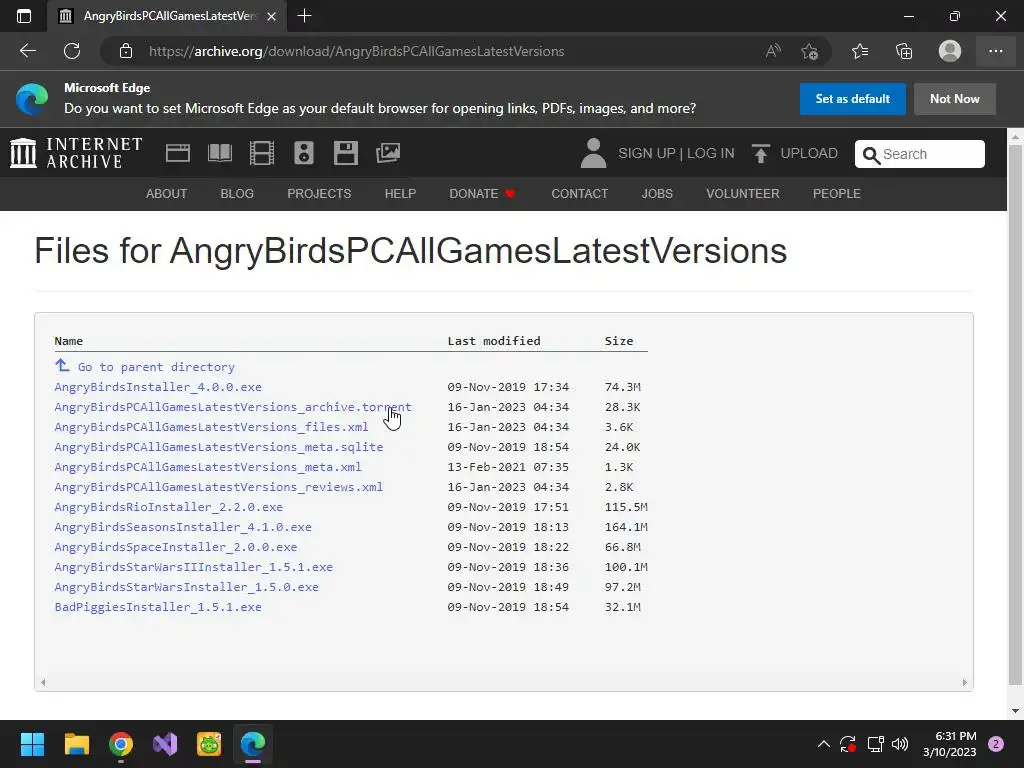The image size is (1024, 768).
Task: Open the Video film strip icon
Action: pos(262,153)
